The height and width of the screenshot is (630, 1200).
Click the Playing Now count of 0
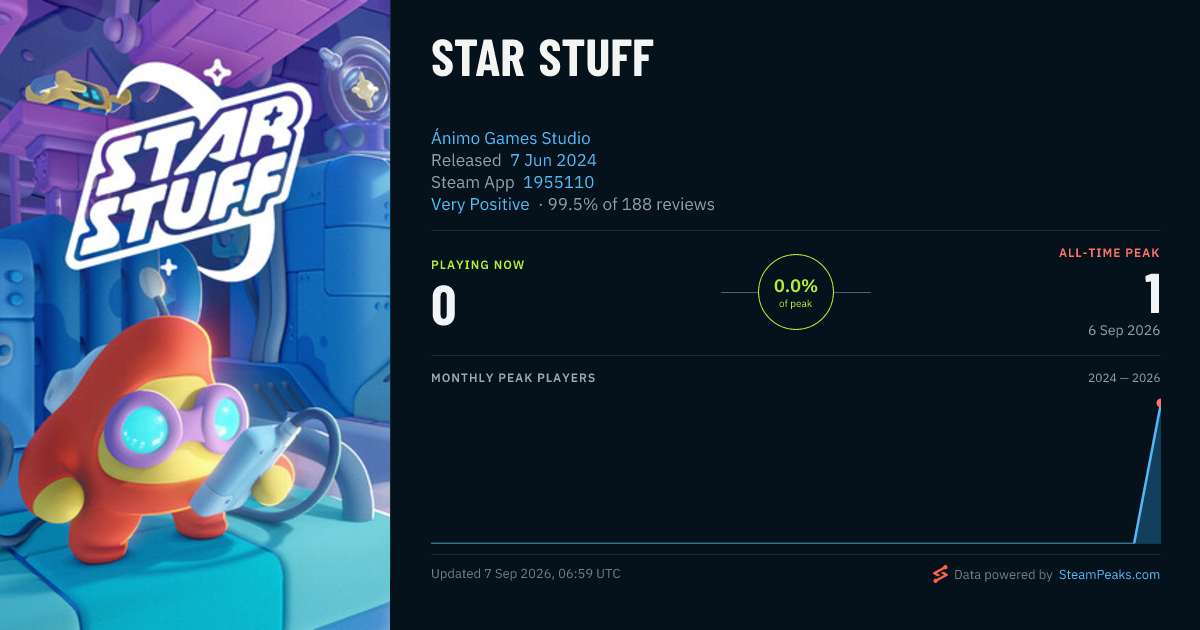click(x=443, y=306)
